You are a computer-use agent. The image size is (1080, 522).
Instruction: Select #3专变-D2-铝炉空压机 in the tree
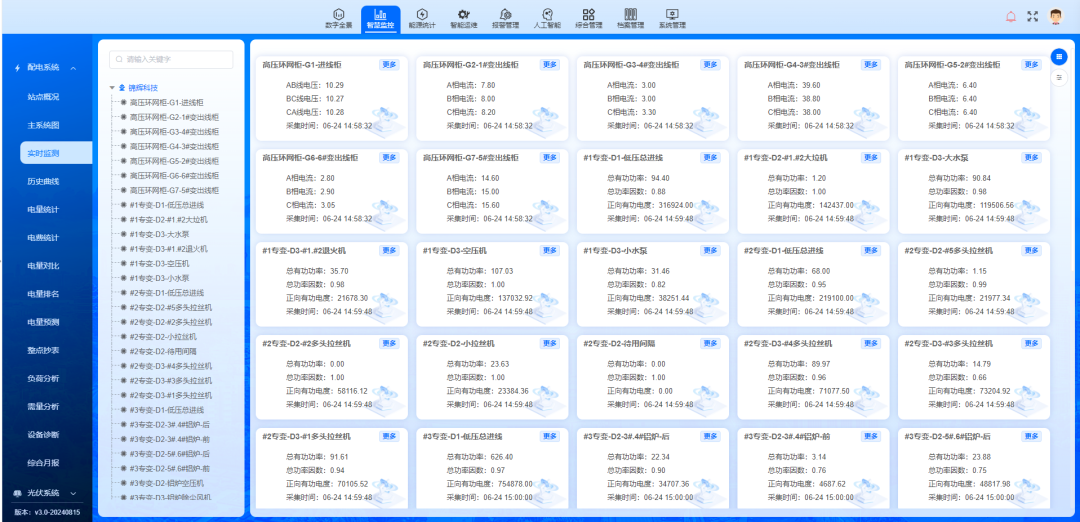pyautogui.click(x=166, y=483)
